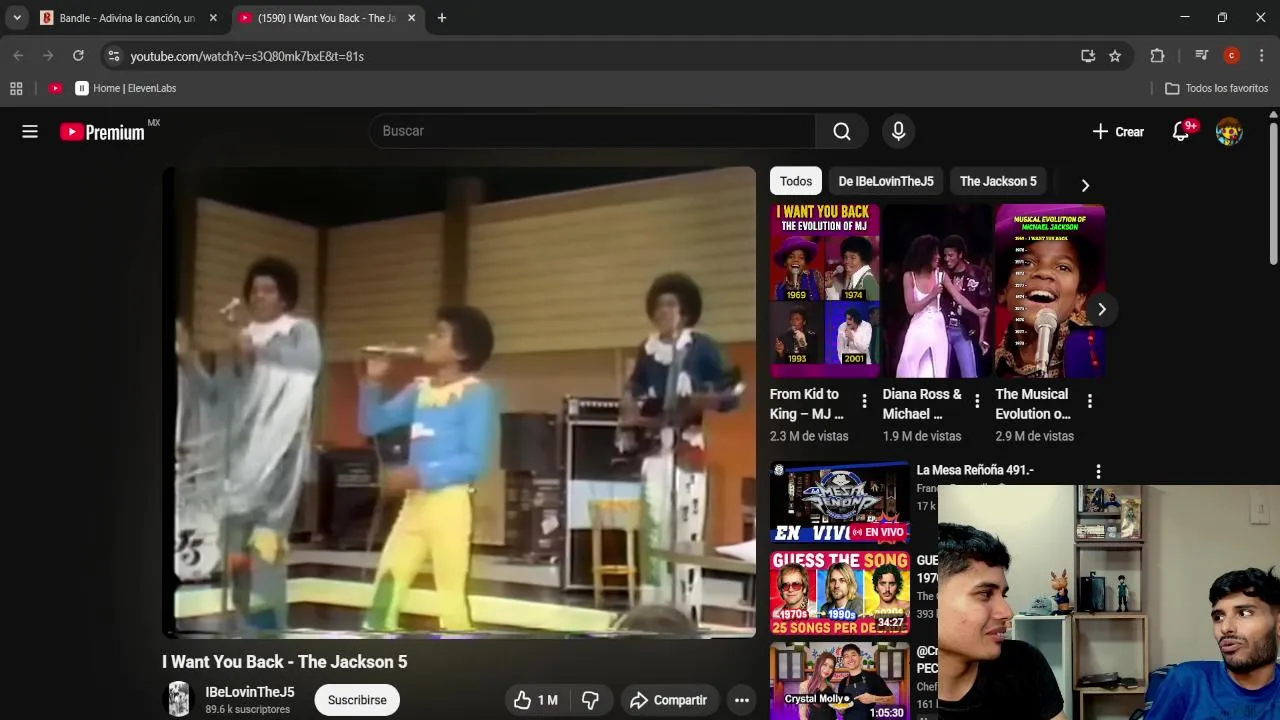Viewport: 1280px width, 720px height.
Task: Dislike the video with thumbs down
Action: pos(590,700)
